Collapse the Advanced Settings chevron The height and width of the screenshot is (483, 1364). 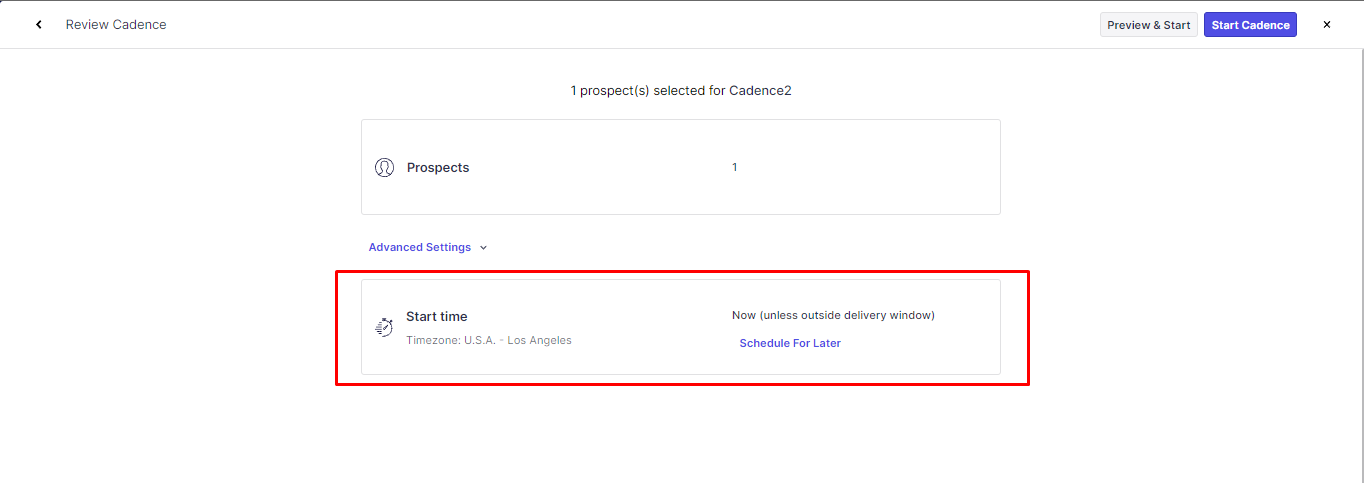tap(483, 248)
